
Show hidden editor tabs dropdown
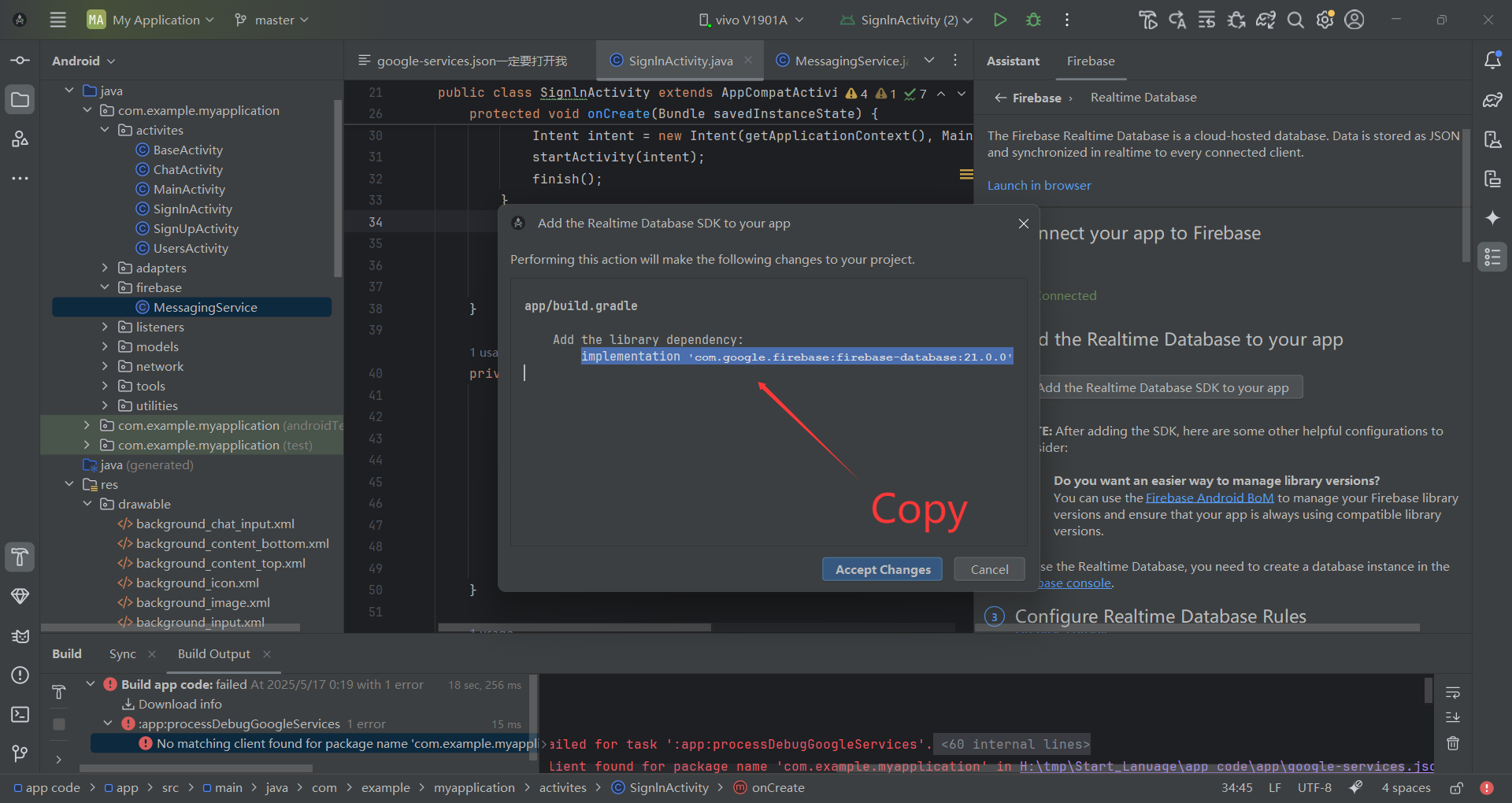click(x=929, y=61)
